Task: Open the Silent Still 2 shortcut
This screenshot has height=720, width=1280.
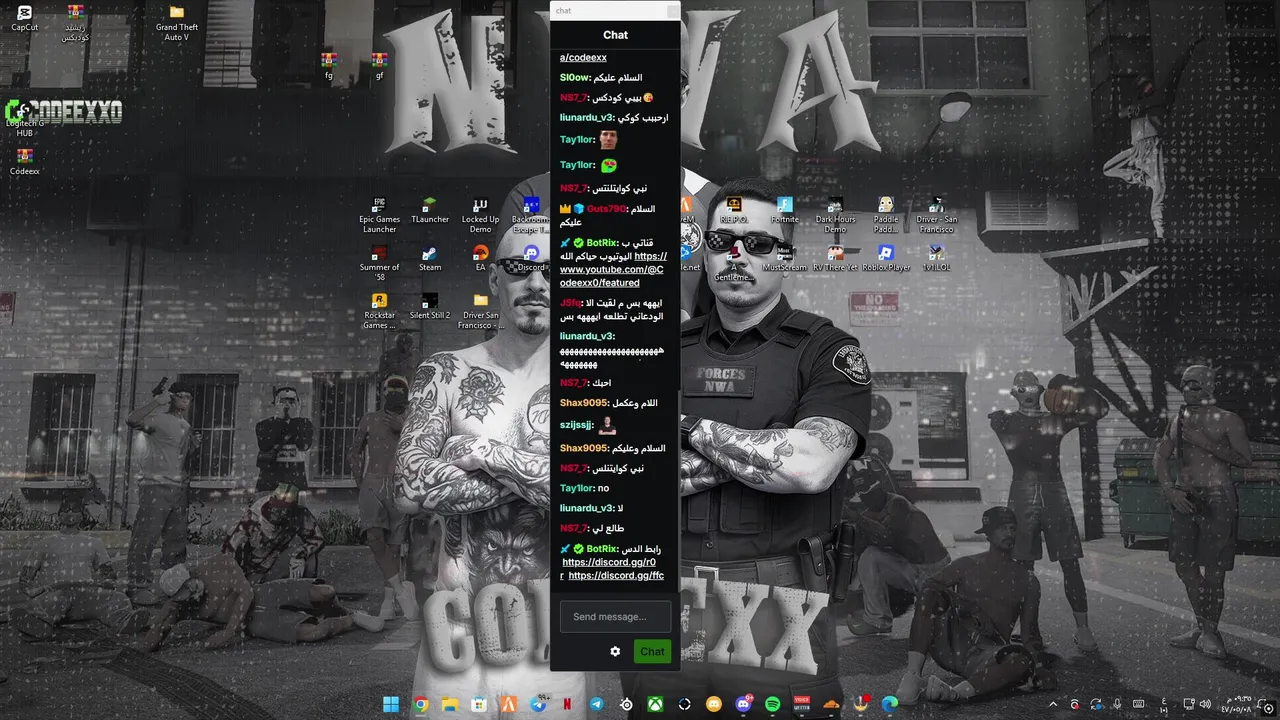Action: pyautogui.click(x=430, y=307)
